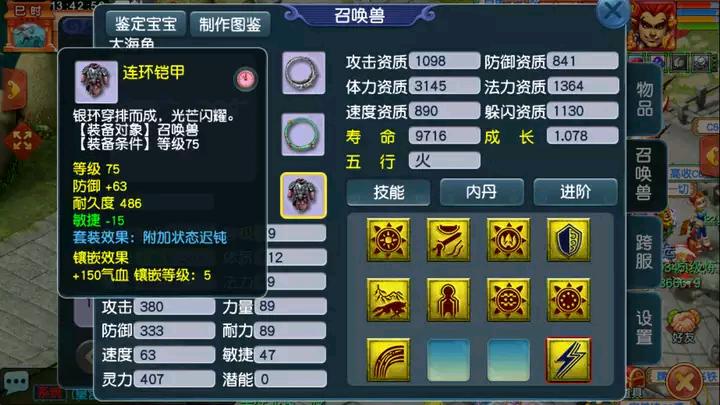
Task: Select the silver ring equipment slot
Action: click(x=304, y=73)
